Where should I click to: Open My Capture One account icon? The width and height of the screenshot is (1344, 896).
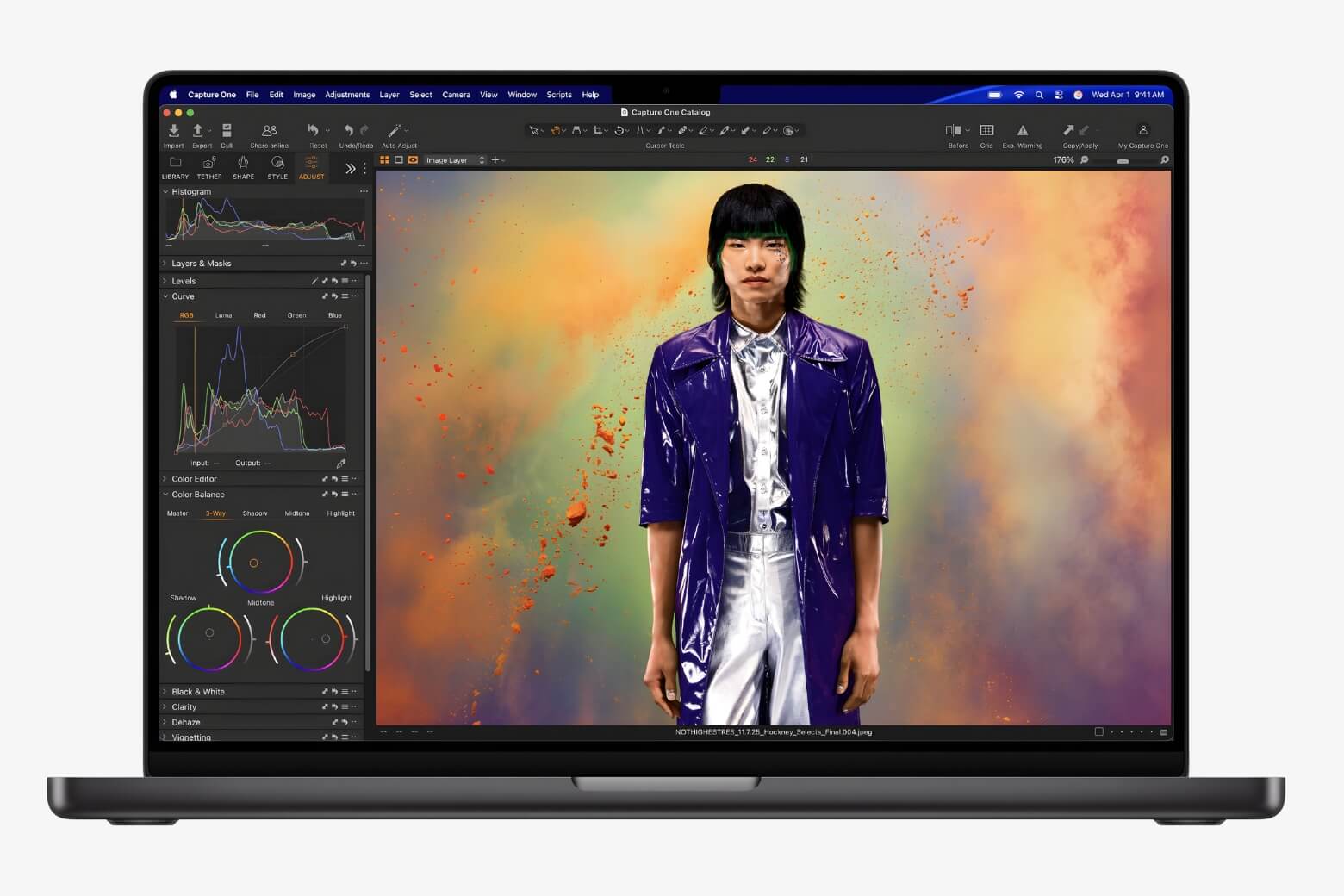[x=1142, y=130]
